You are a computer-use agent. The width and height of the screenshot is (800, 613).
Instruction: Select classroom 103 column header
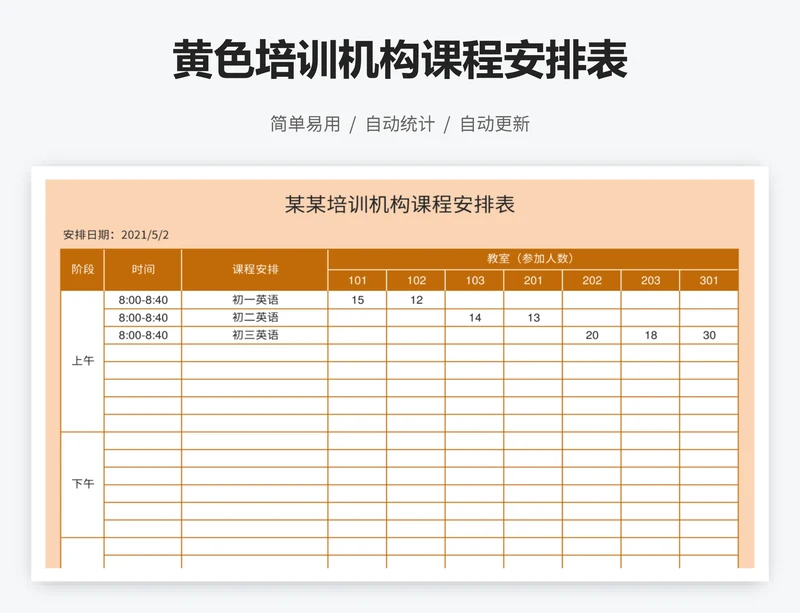click(474, 280)
